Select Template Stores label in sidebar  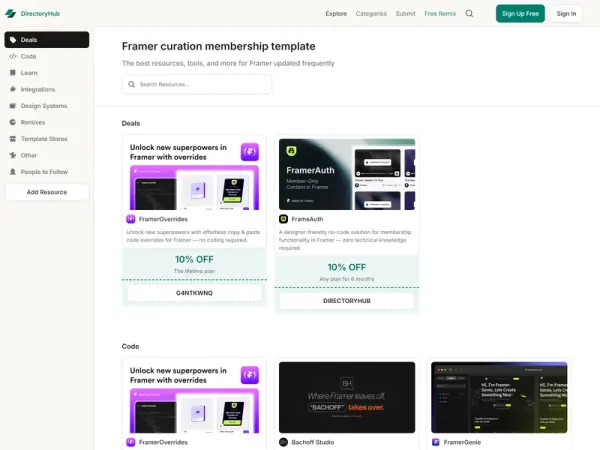tap(44, 139)
